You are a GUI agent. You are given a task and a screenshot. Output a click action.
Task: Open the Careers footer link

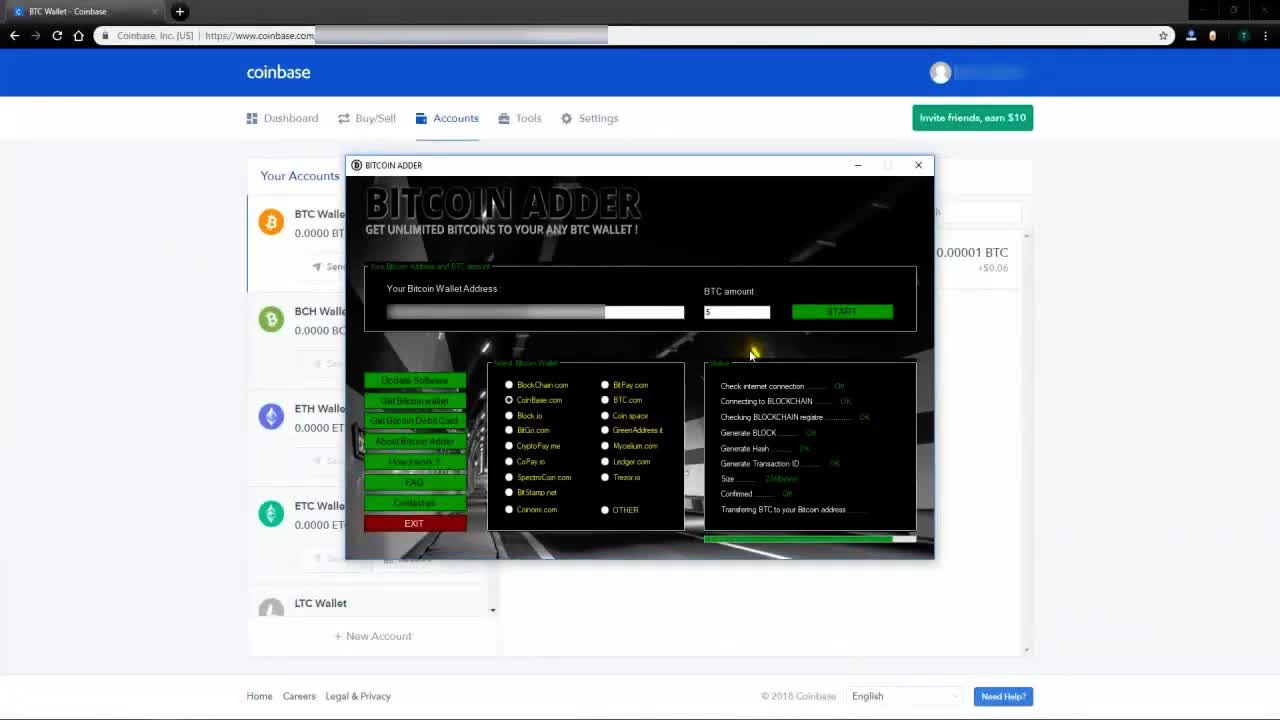point(299,696)
